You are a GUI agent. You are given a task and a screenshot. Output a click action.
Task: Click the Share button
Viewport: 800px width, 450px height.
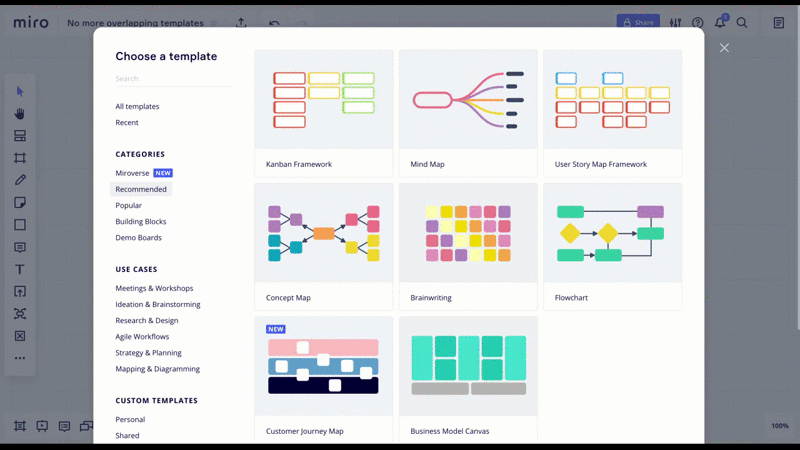point(638,22)
